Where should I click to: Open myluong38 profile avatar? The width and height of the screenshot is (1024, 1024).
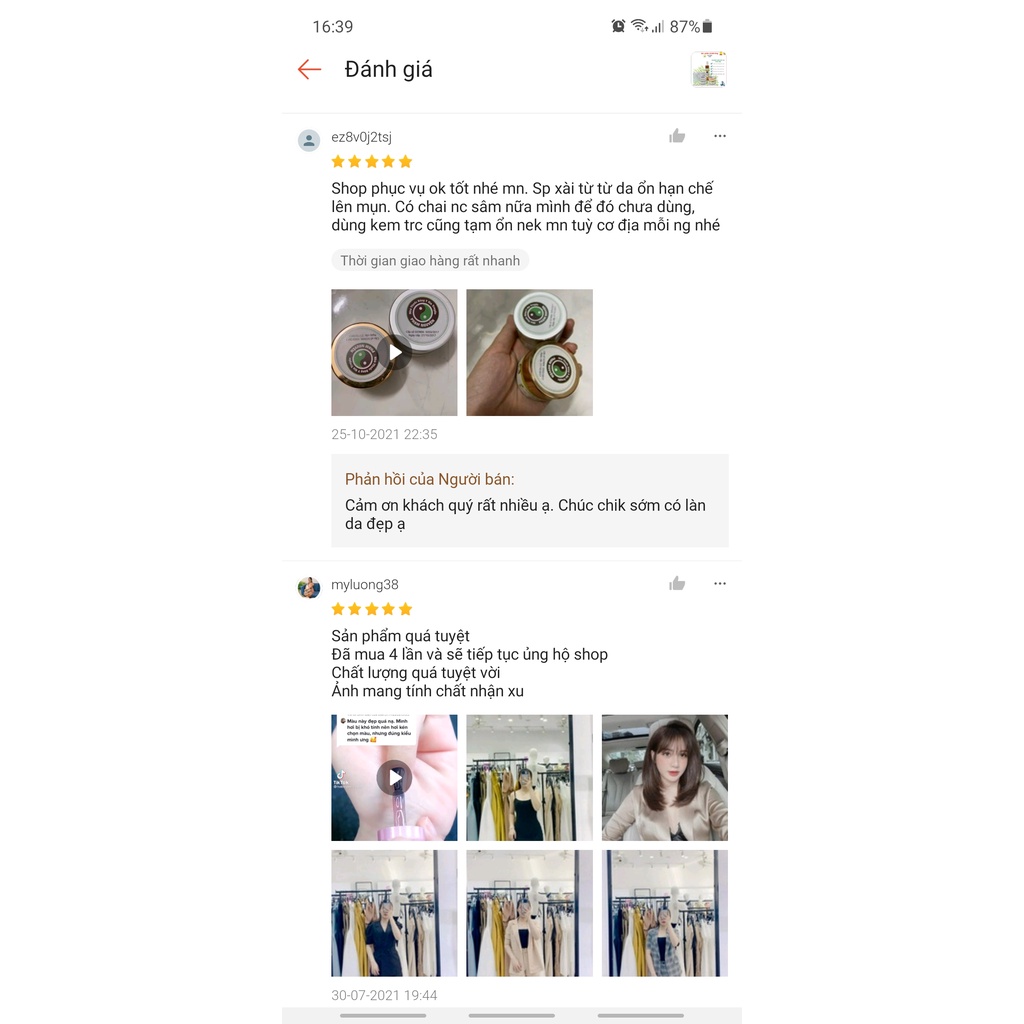click(x=309, y=587)
